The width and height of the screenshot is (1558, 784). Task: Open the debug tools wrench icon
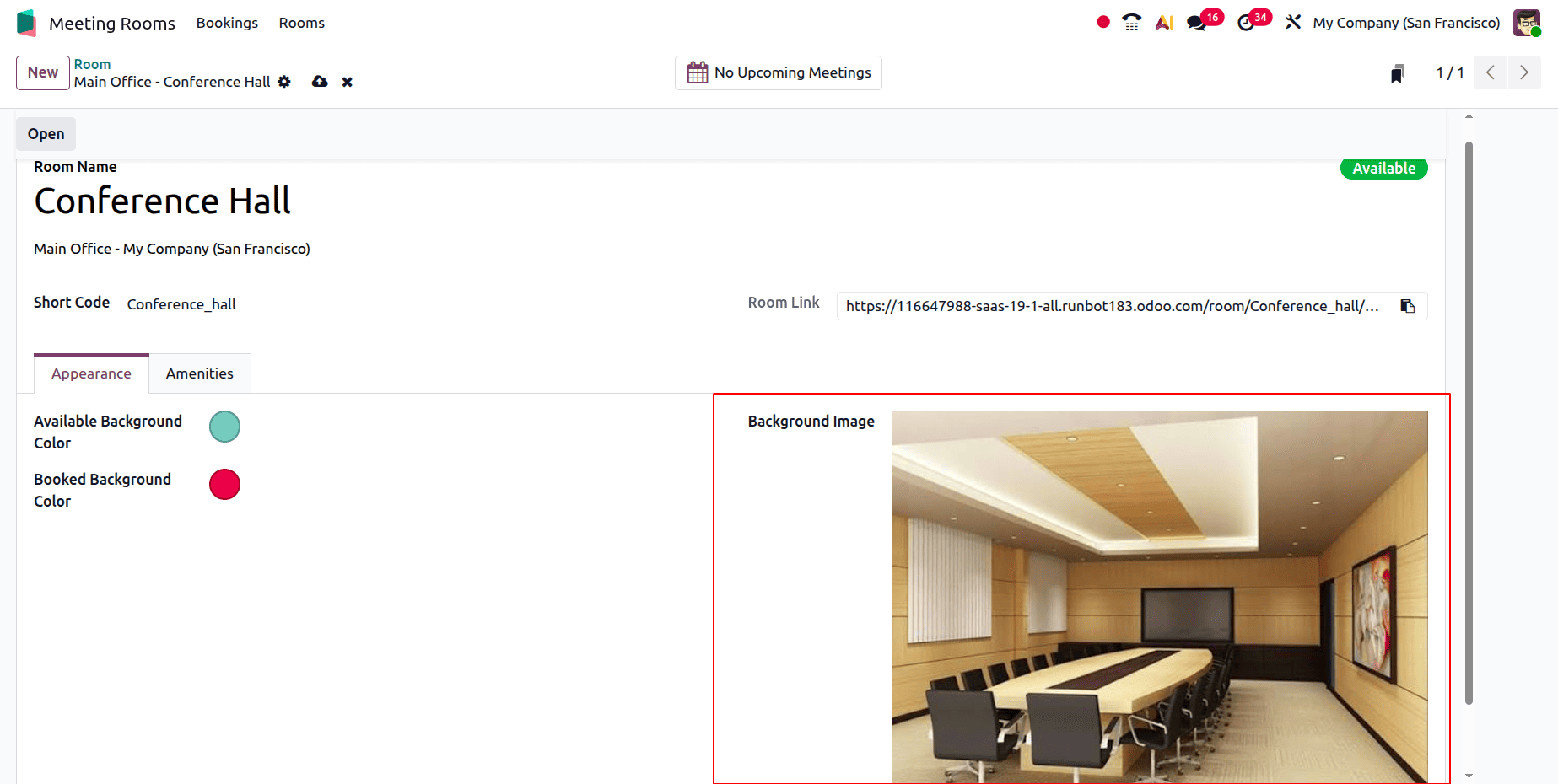point(1293,23)
